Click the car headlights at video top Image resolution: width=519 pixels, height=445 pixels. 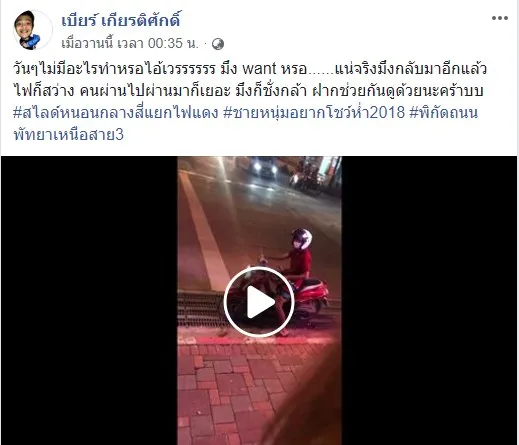pos(265,168)
